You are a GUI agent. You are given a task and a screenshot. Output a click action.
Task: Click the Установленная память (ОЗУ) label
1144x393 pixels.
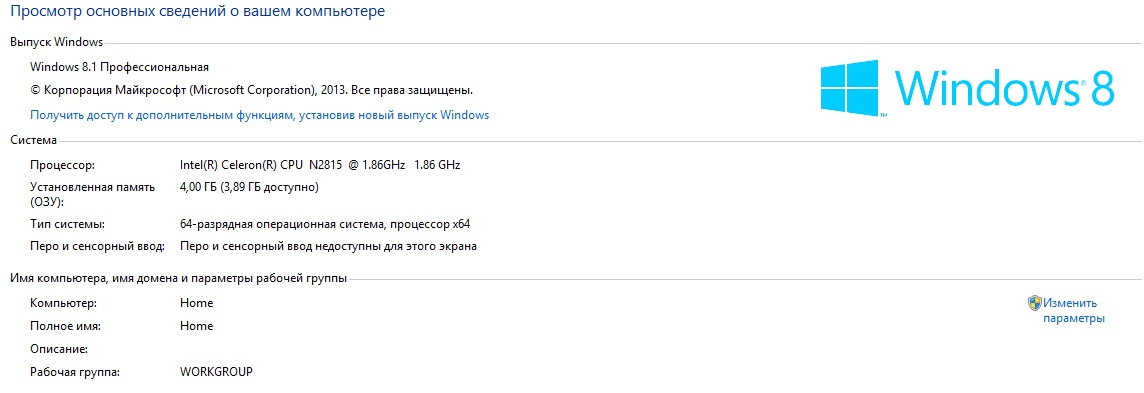point(93,194)
